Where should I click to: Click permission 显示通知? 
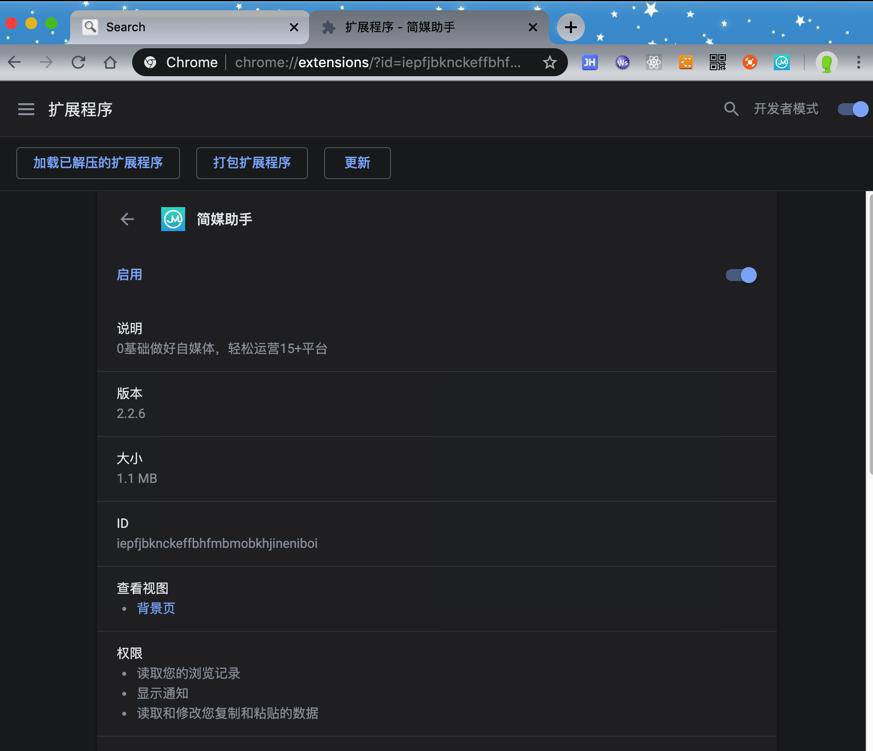[163, 693]
